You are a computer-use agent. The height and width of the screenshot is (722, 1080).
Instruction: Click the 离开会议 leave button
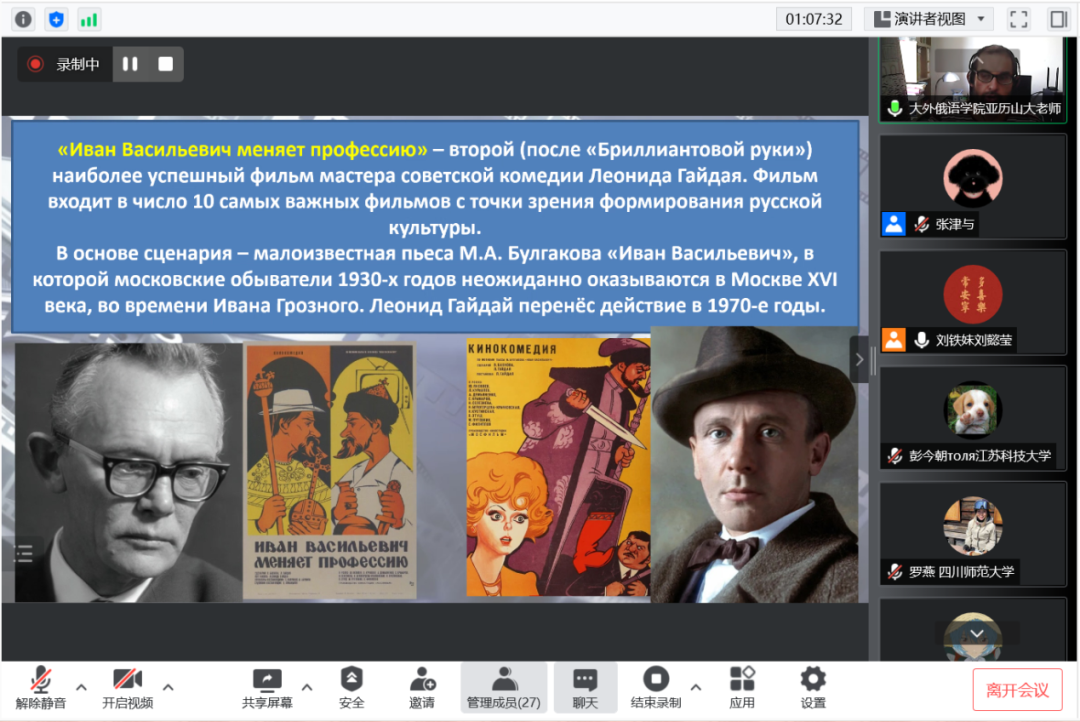pos(1017,690)
